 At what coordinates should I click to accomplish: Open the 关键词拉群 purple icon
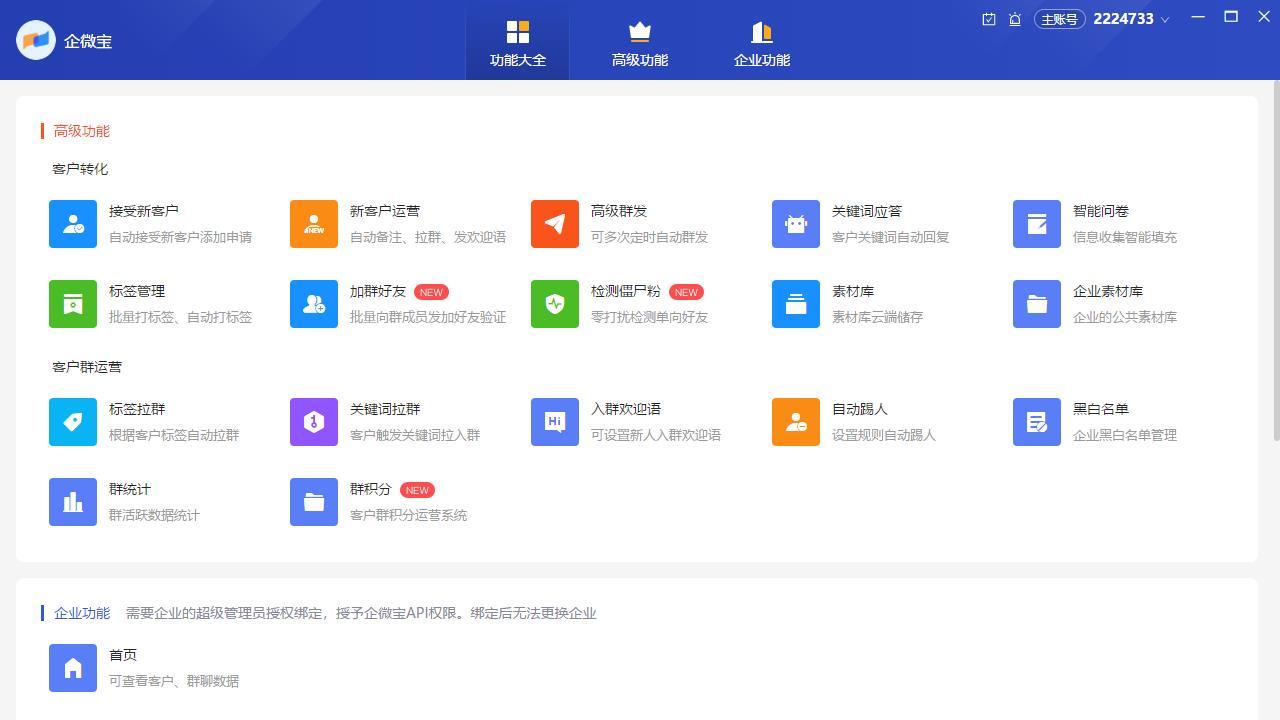click(x=314, y=422)
